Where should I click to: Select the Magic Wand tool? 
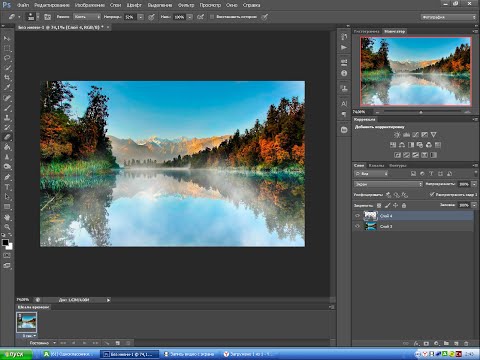7,68
